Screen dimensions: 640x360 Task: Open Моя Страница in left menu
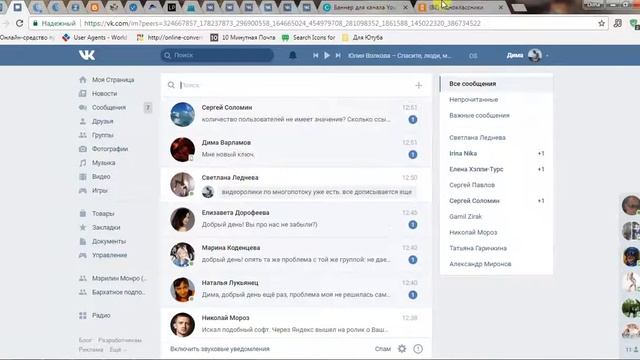tap(113, 80)
